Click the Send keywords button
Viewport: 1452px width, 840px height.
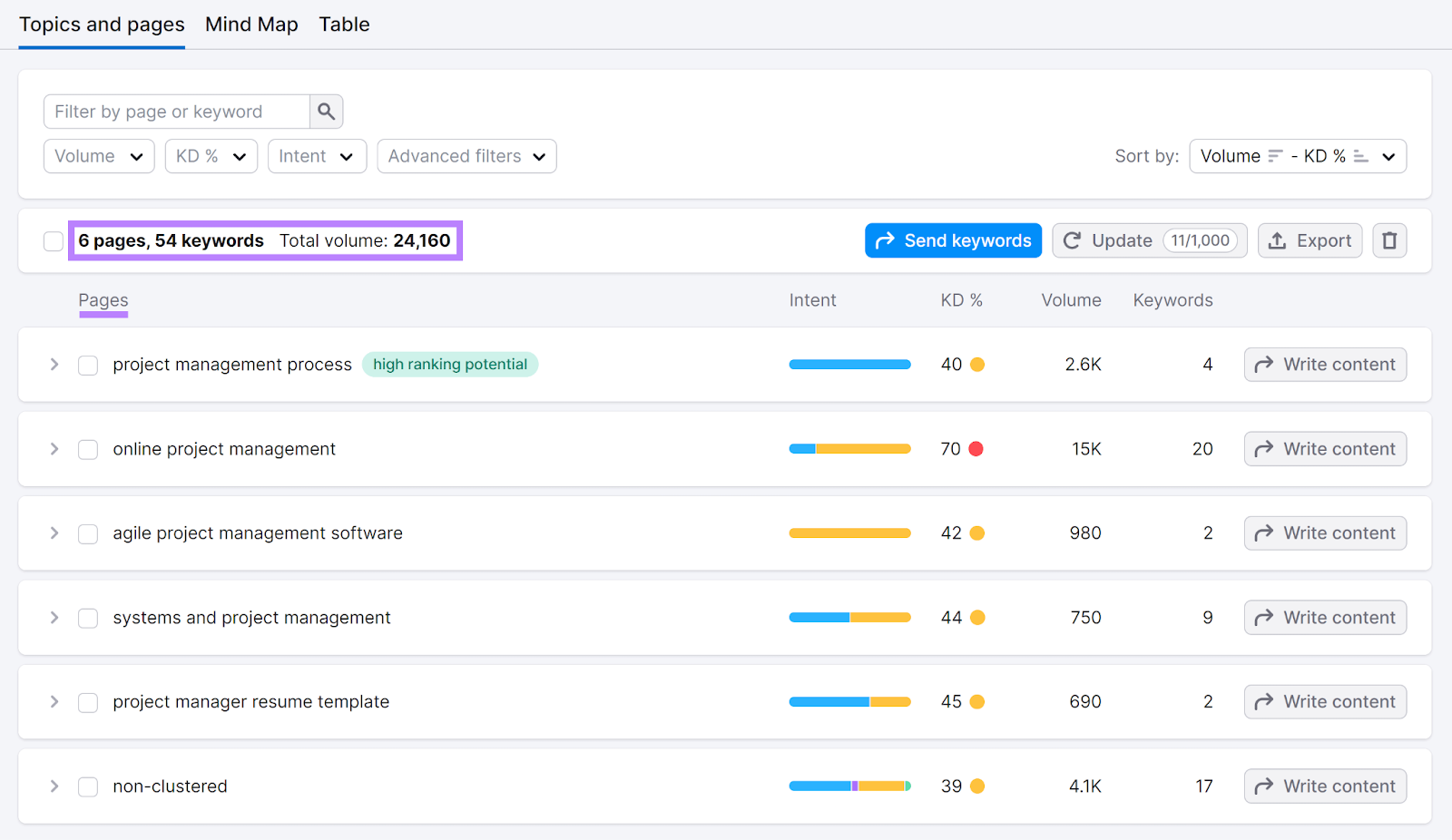pyautogui.click(x=953, y=240)
